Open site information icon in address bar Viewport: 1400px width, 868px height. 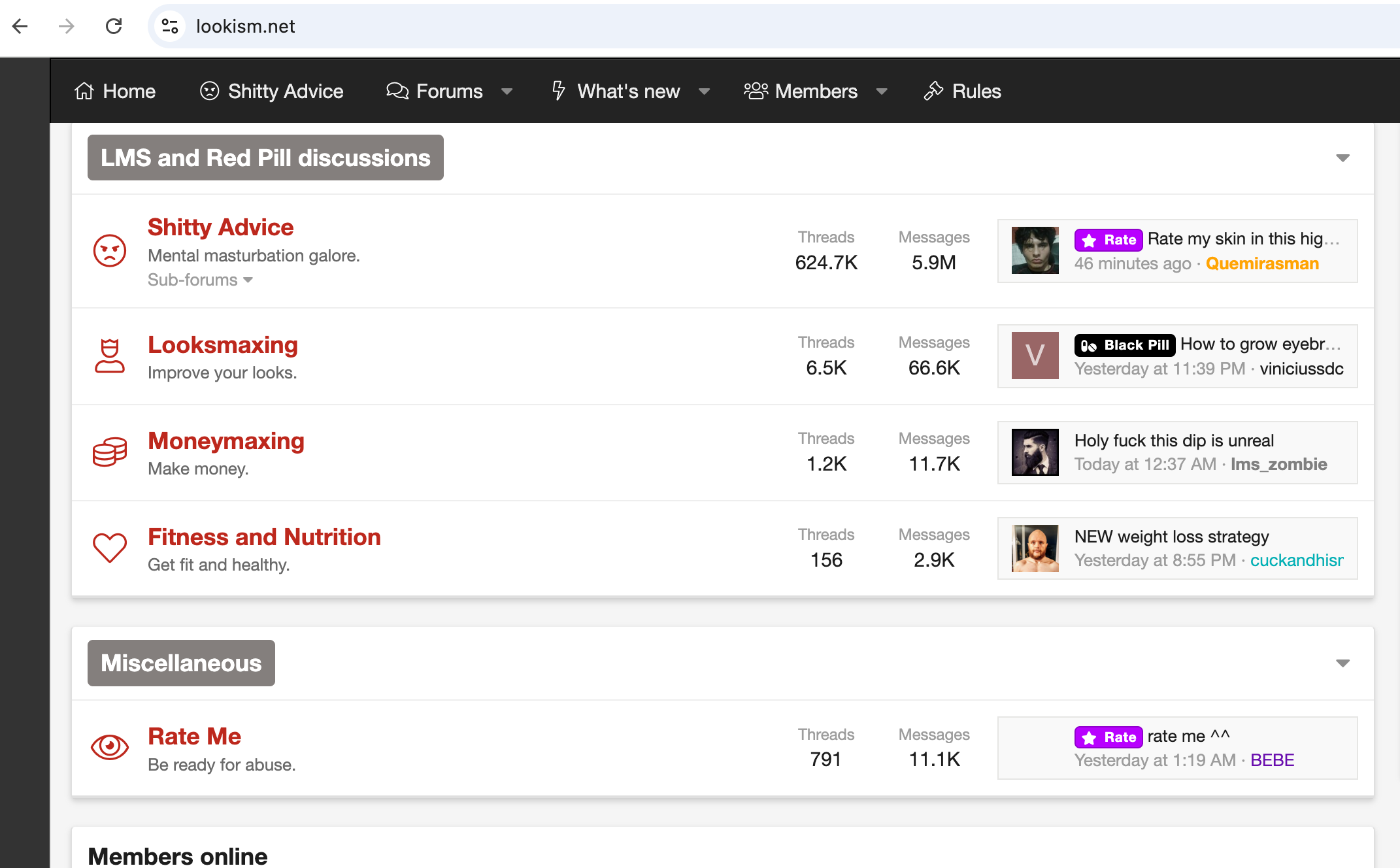coord(170,26)
